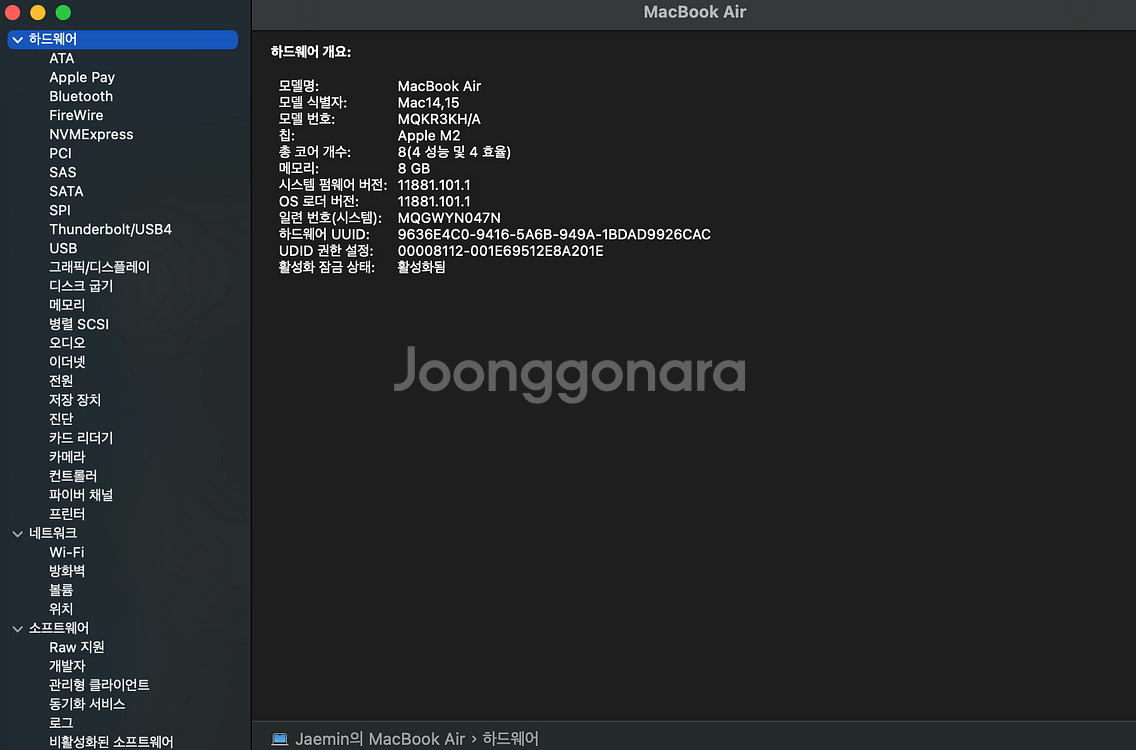Open the 메모리 sidebar item
1136x750 pixels.
click(x=67, y=305)
